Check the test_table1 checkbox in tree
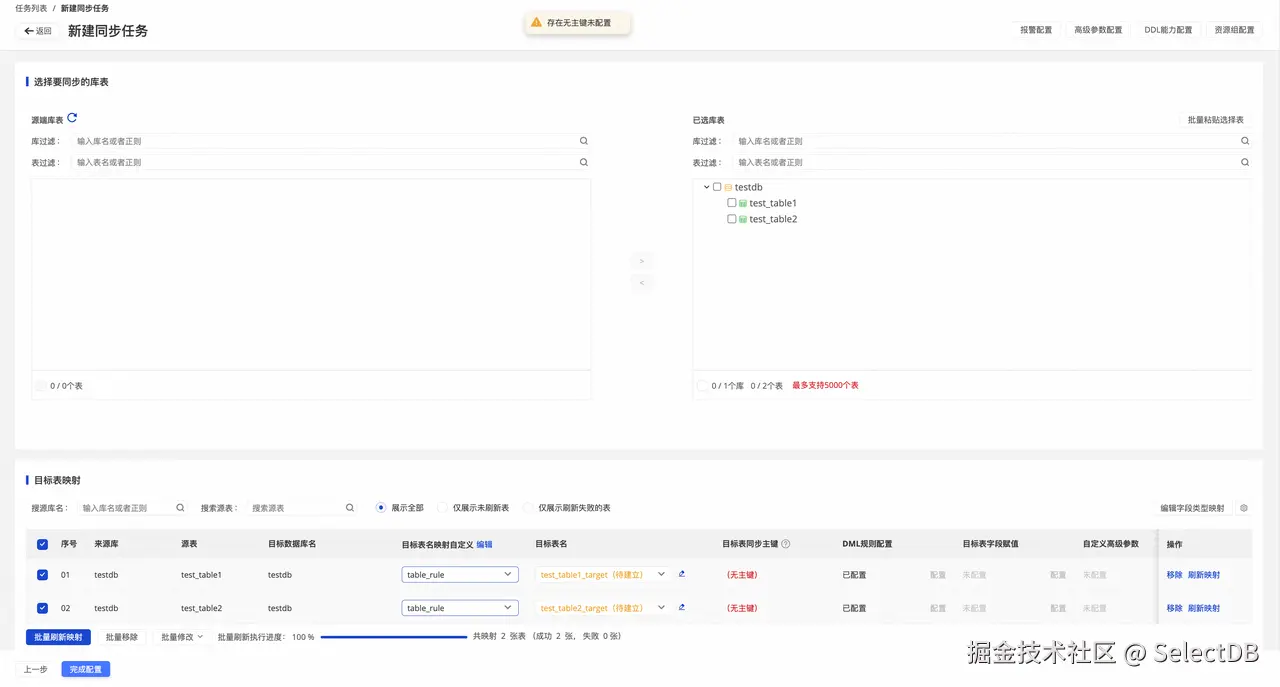This screenshot has width=1280, height=687. [732, 203]
